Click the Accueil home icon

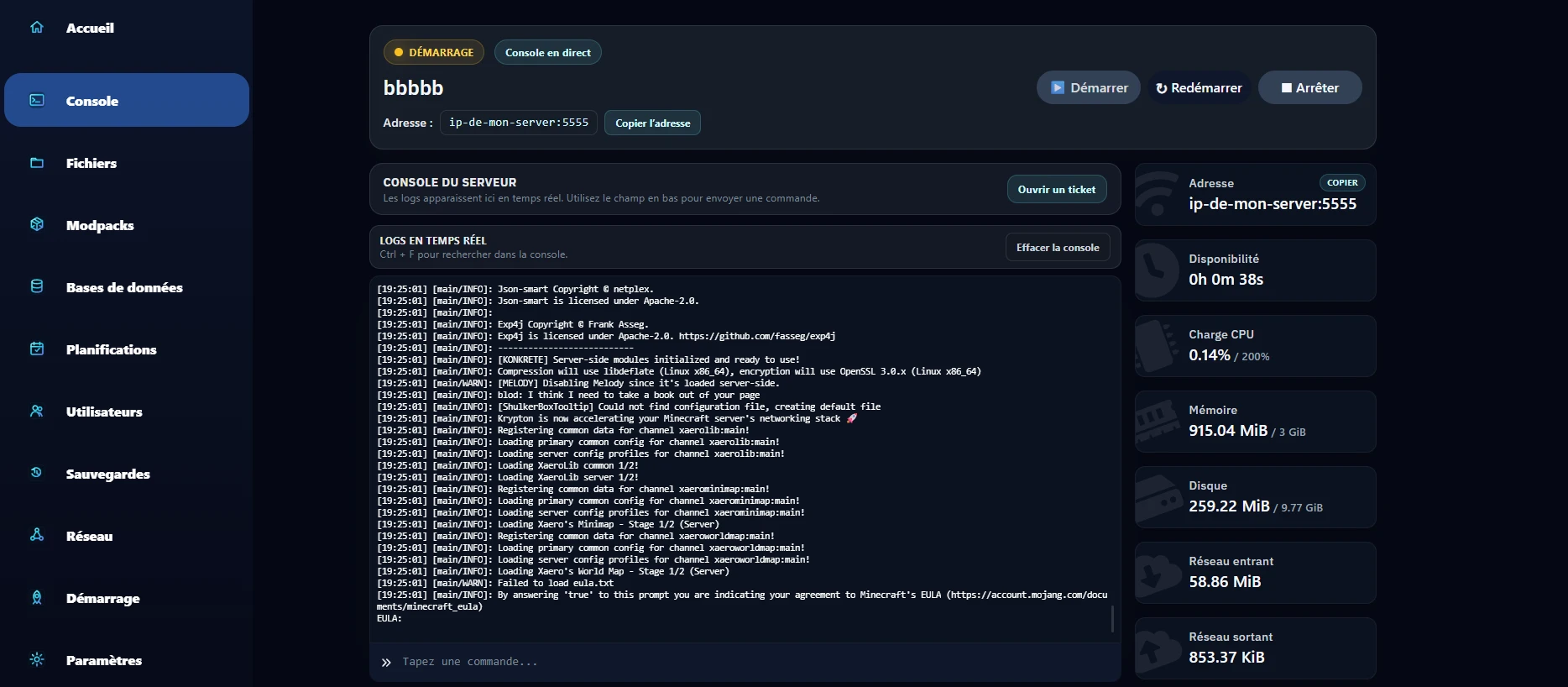[x=37, y=27]
